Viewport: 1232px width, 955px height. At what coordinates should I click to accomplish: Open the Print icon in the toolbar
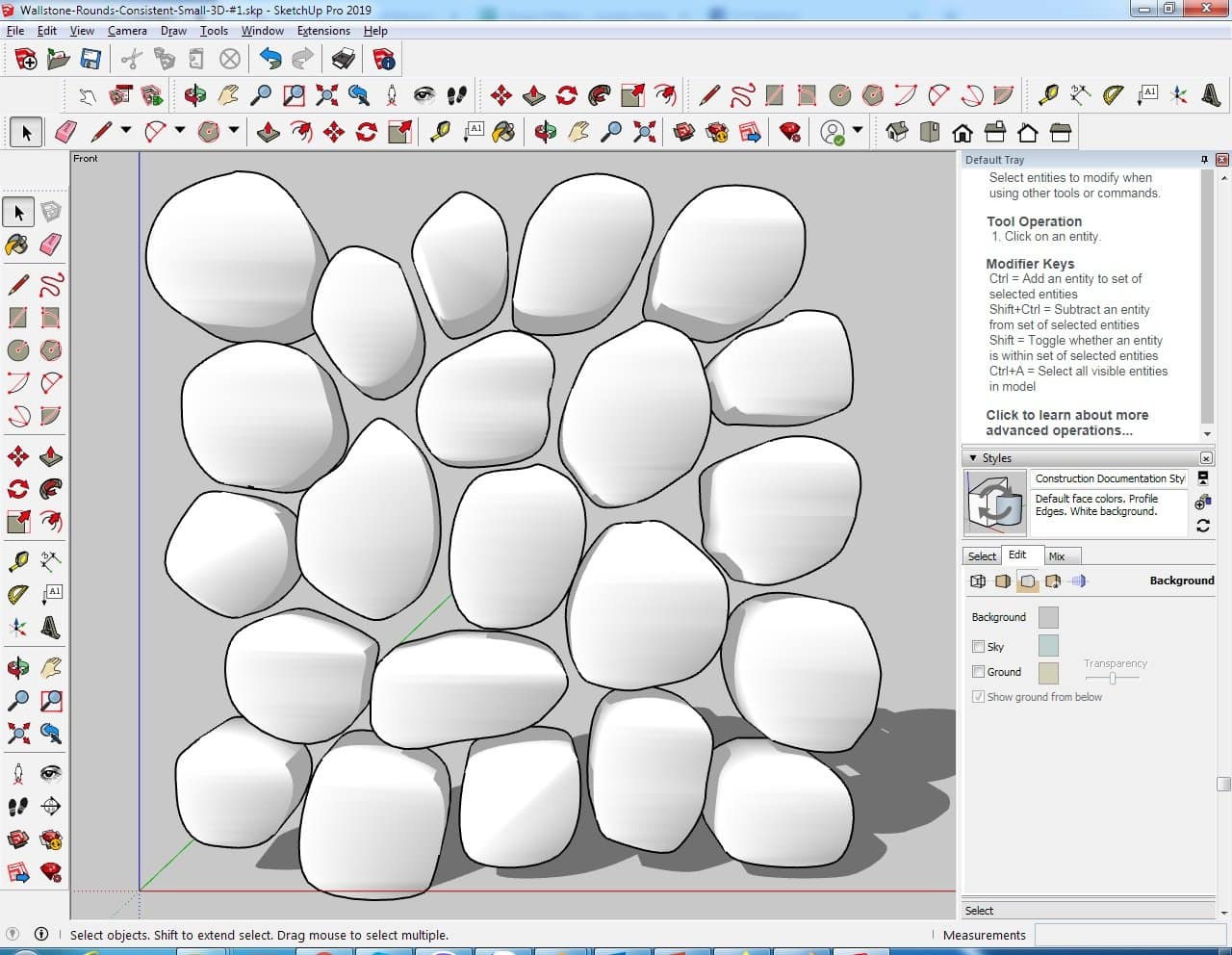344,60
